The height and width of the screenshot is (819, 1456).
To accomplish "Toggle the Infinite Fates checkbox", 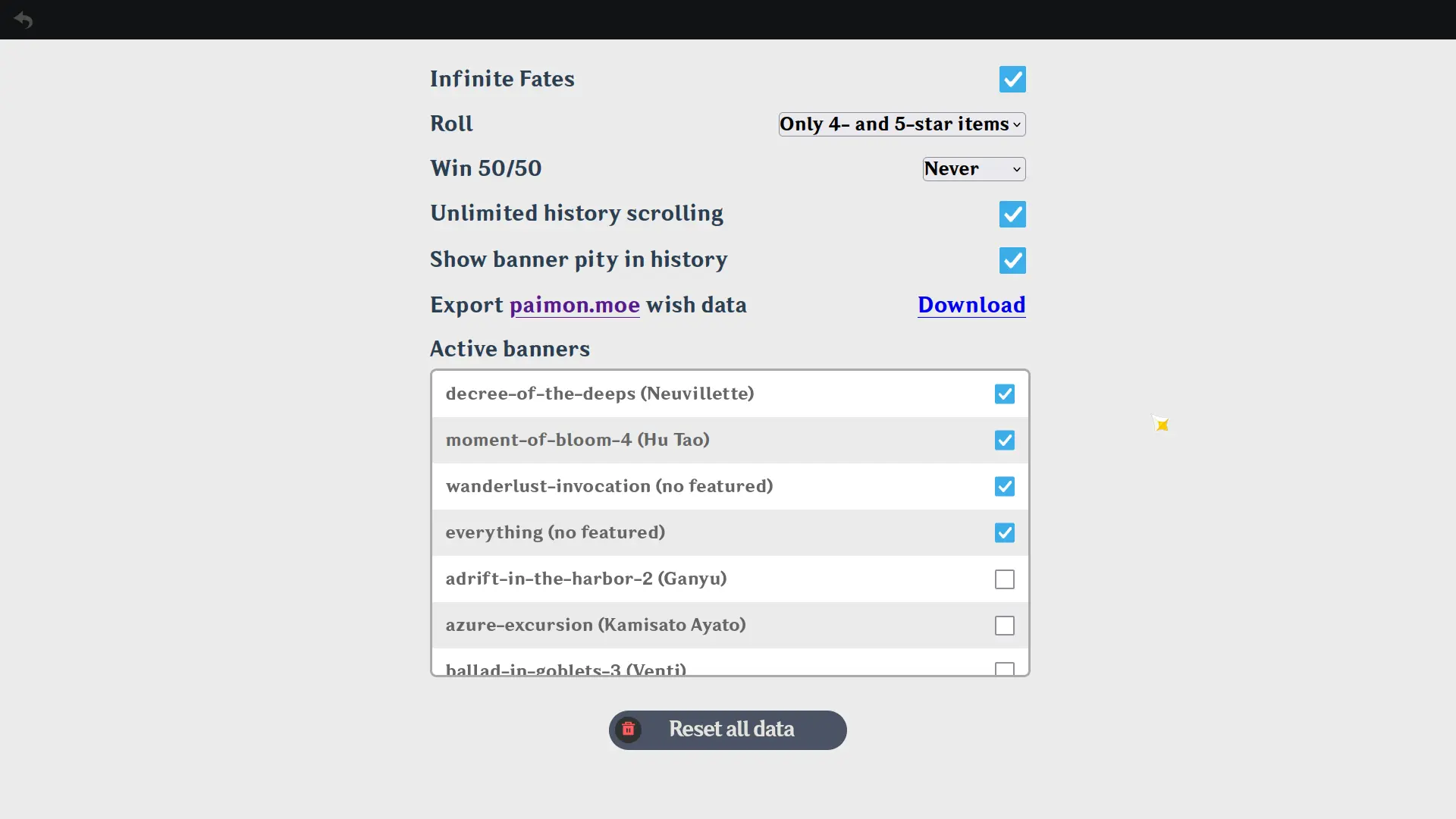I will coord(1012,79).
